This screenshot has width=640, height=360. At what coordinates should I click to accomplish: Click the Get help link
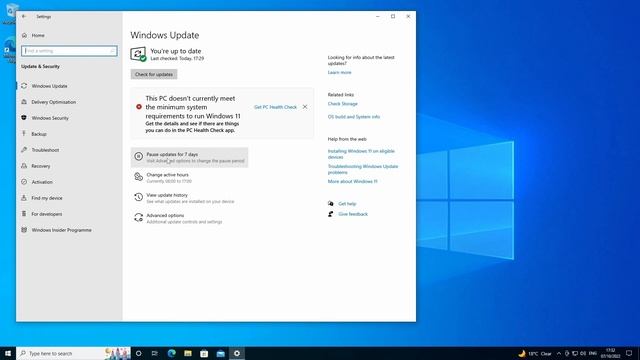[347, 204]
